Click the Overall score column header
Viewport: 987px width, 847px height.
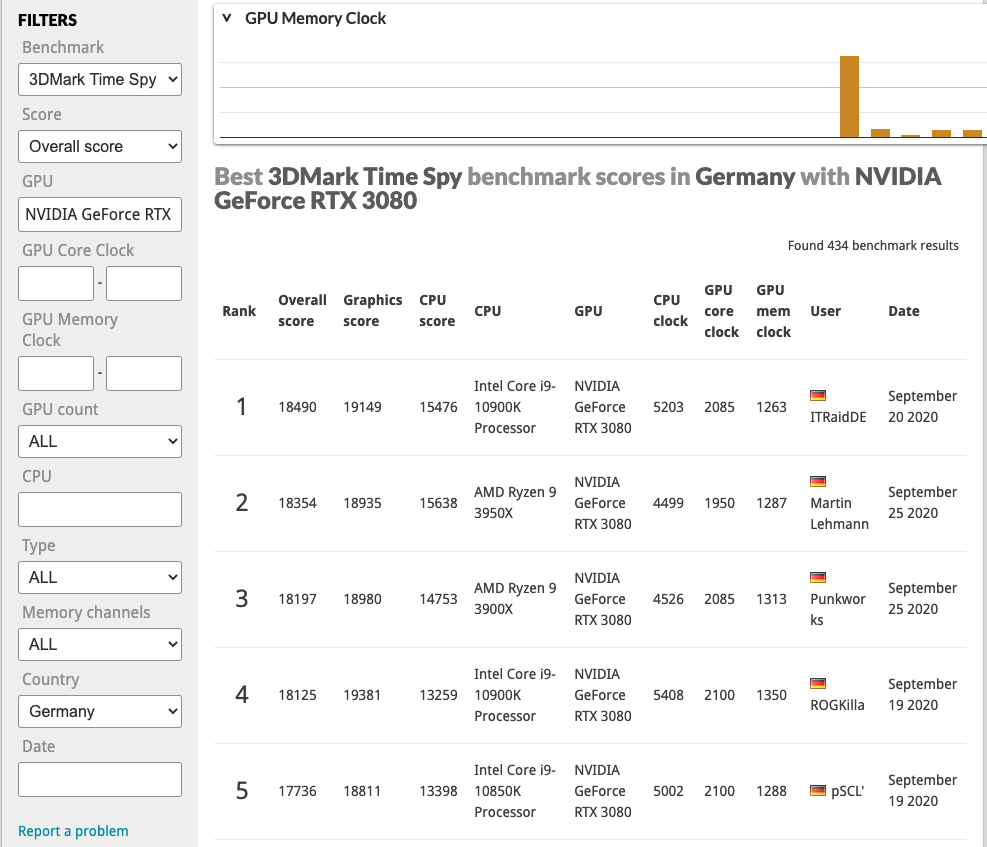(x=302, y=311)
